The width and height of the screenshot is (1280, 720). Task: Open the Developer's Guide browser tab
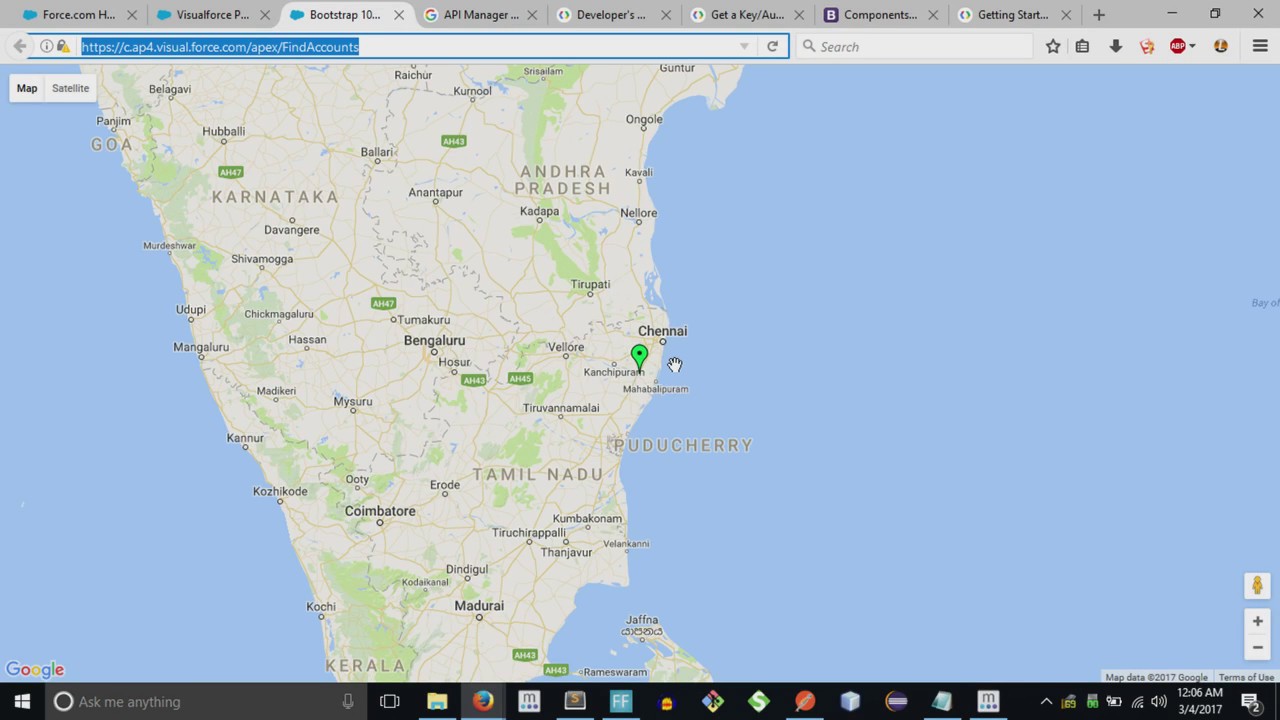tap(611, 15)
